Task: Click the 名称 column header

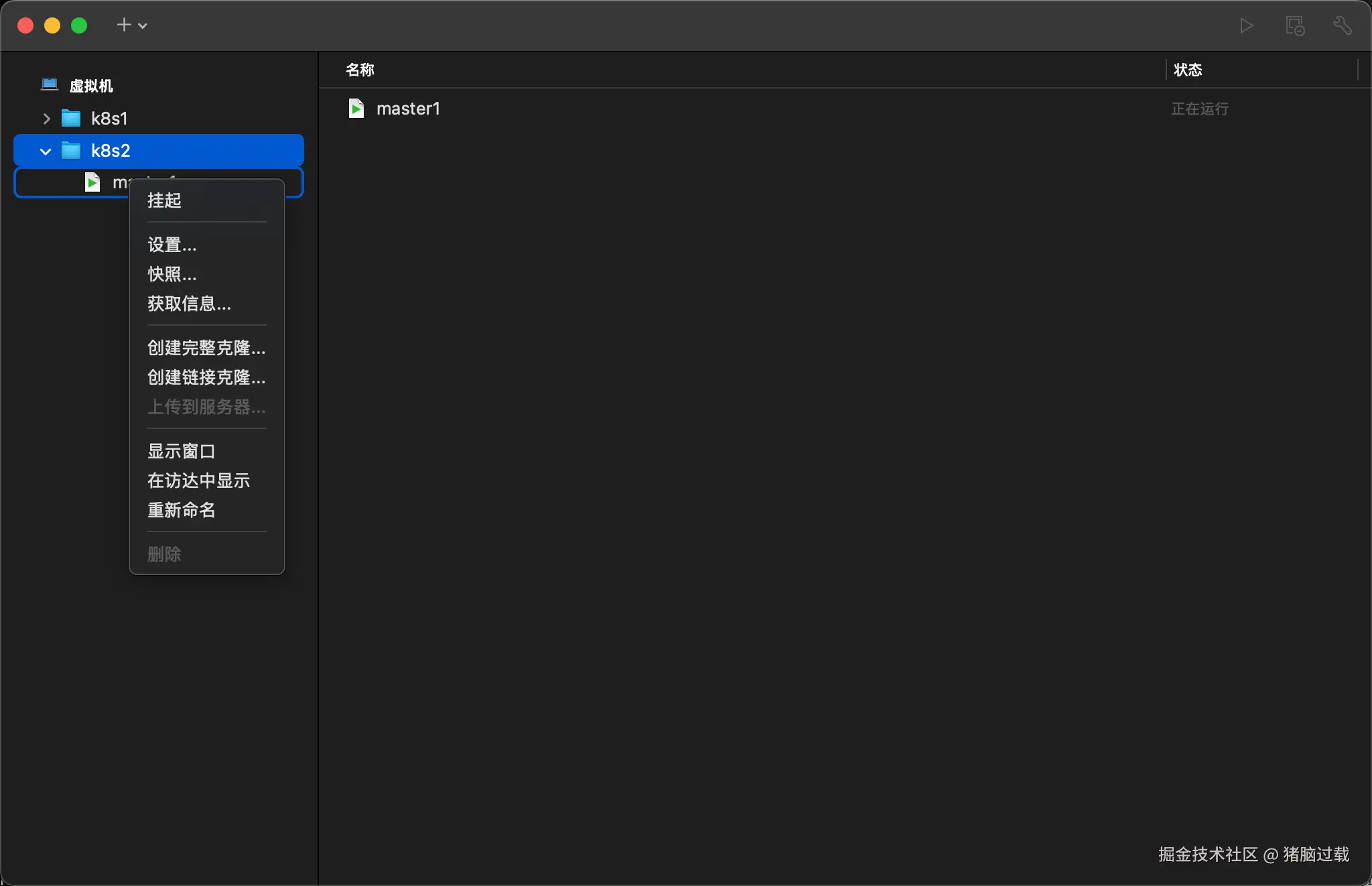Action: click(360, 70)
